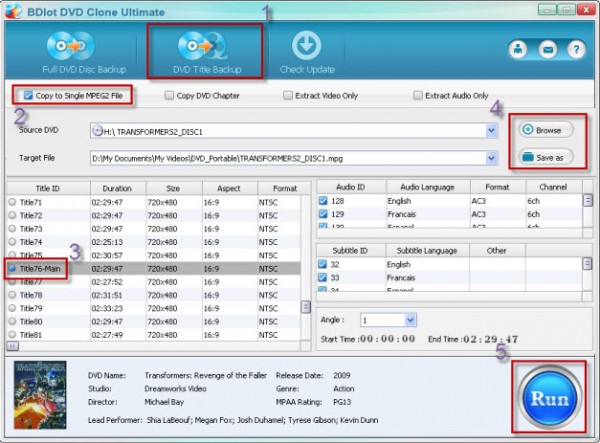Click the MPAA Rating value PG13
The height and width of the screenshot is (443, 600).
(x=342, y=402)
